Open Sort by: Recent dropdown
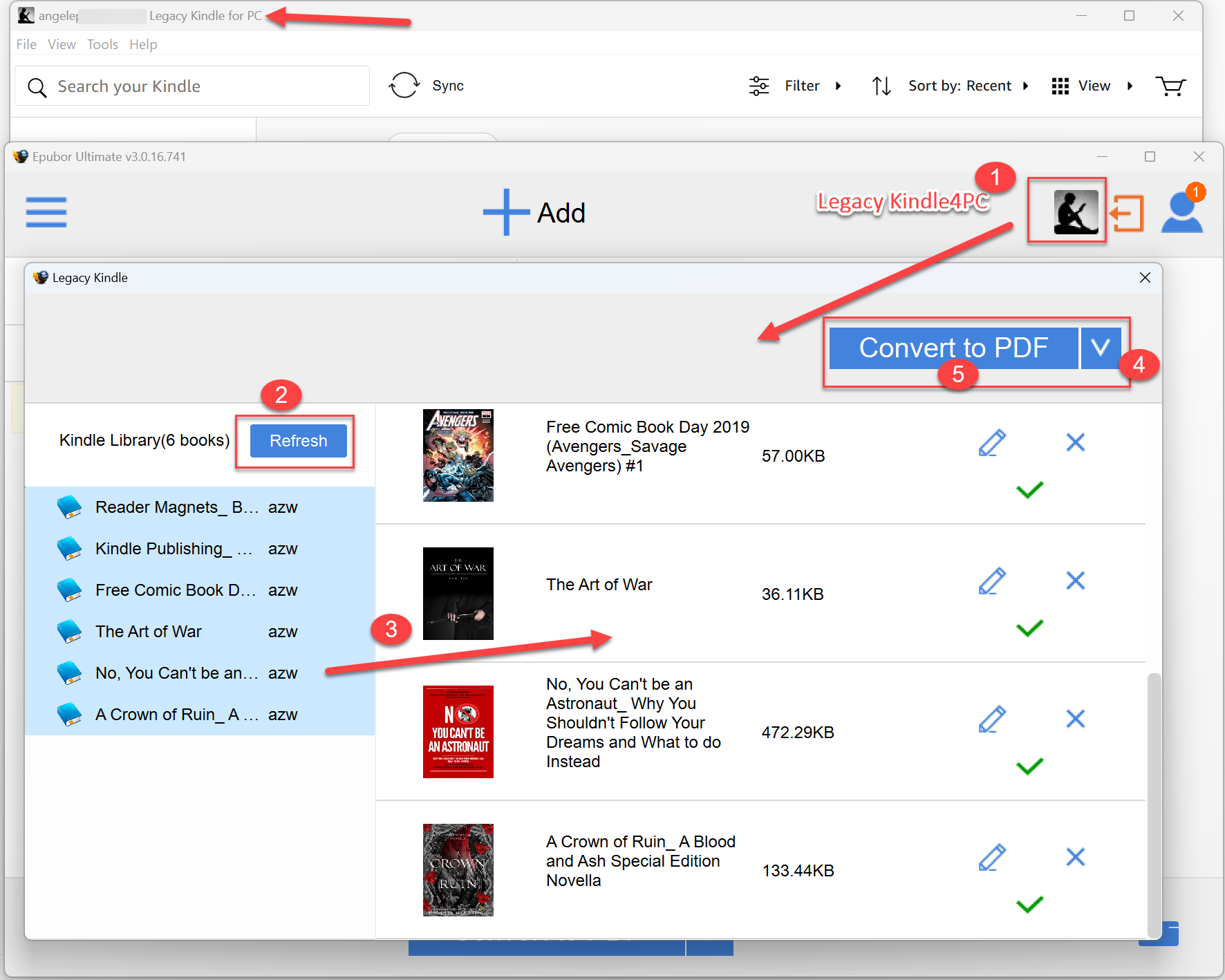1225x980 pixels. click(x=951, y=86)
